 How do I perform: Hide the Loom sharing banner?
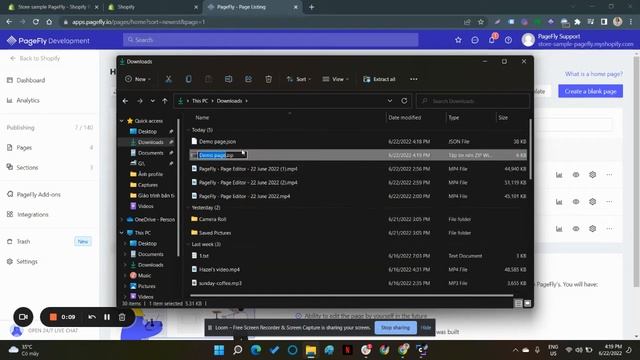pyautogui.click(x=426, y=328)
